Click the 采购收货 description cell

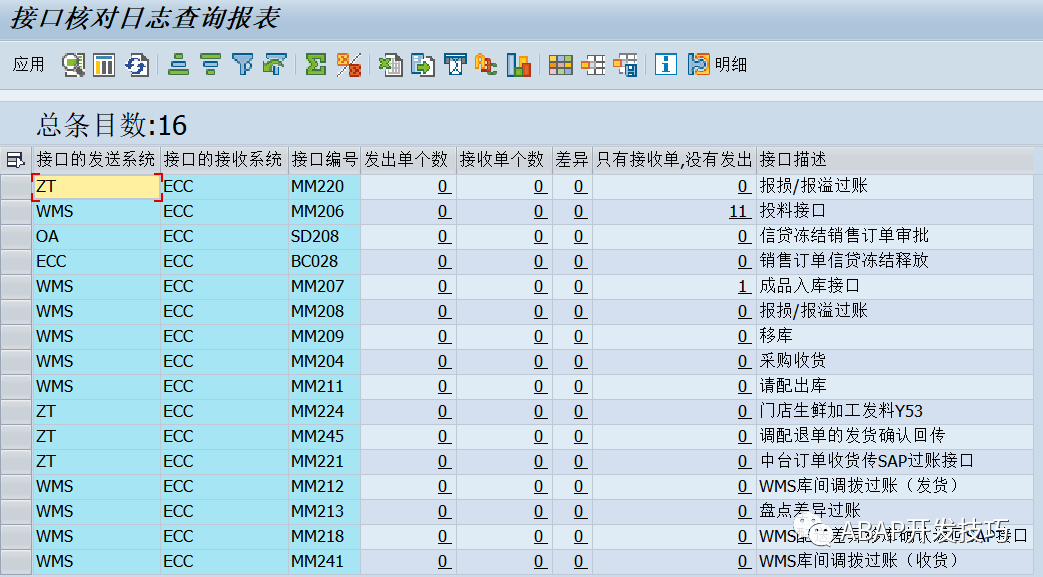pos(895,361)
